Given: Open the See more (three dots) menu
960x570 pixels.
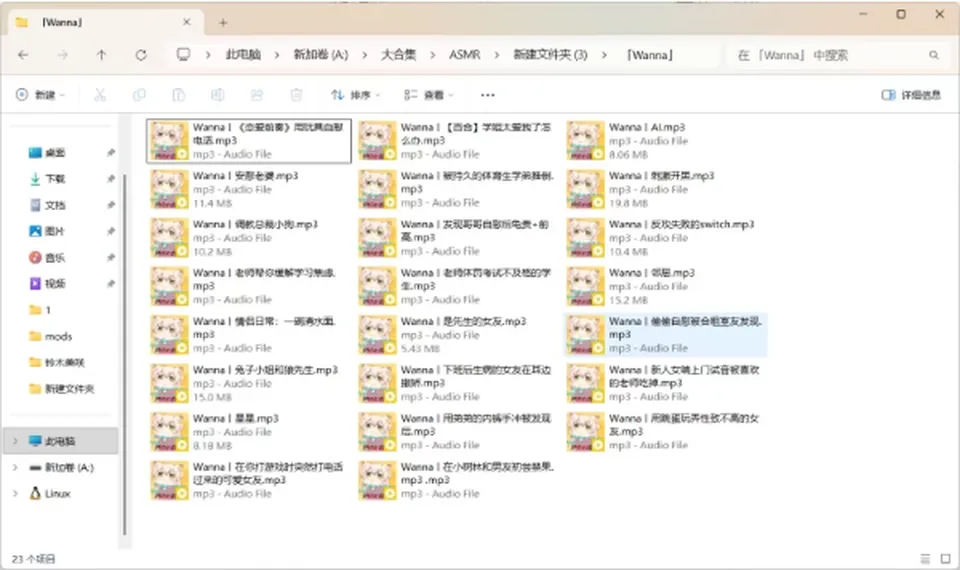Looking at the screenshot, I should click(x=487, y=95).
